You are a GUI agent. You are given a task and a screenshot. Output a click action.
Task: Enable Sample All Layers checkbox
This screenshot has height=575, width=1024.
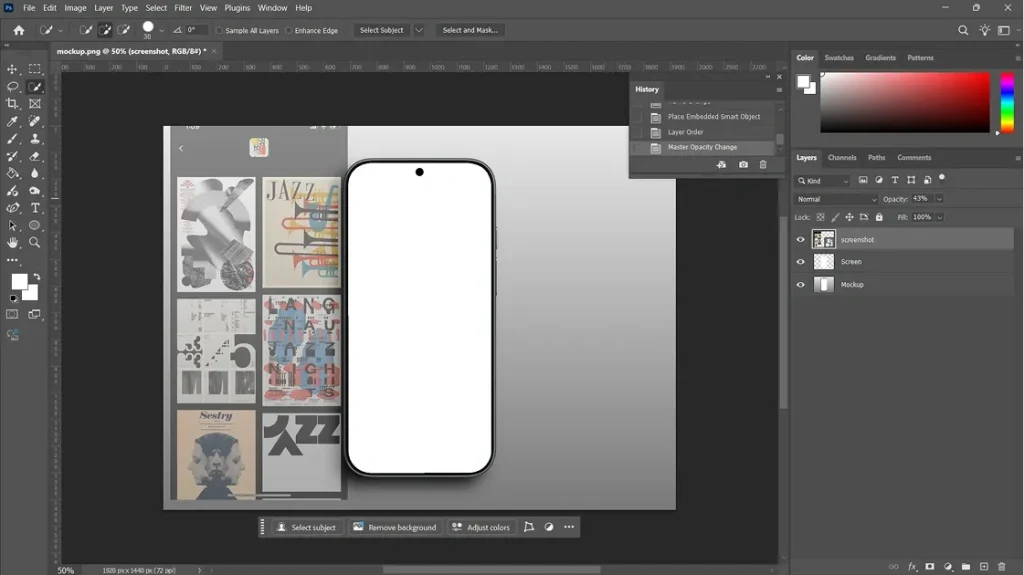click(219, 31)
